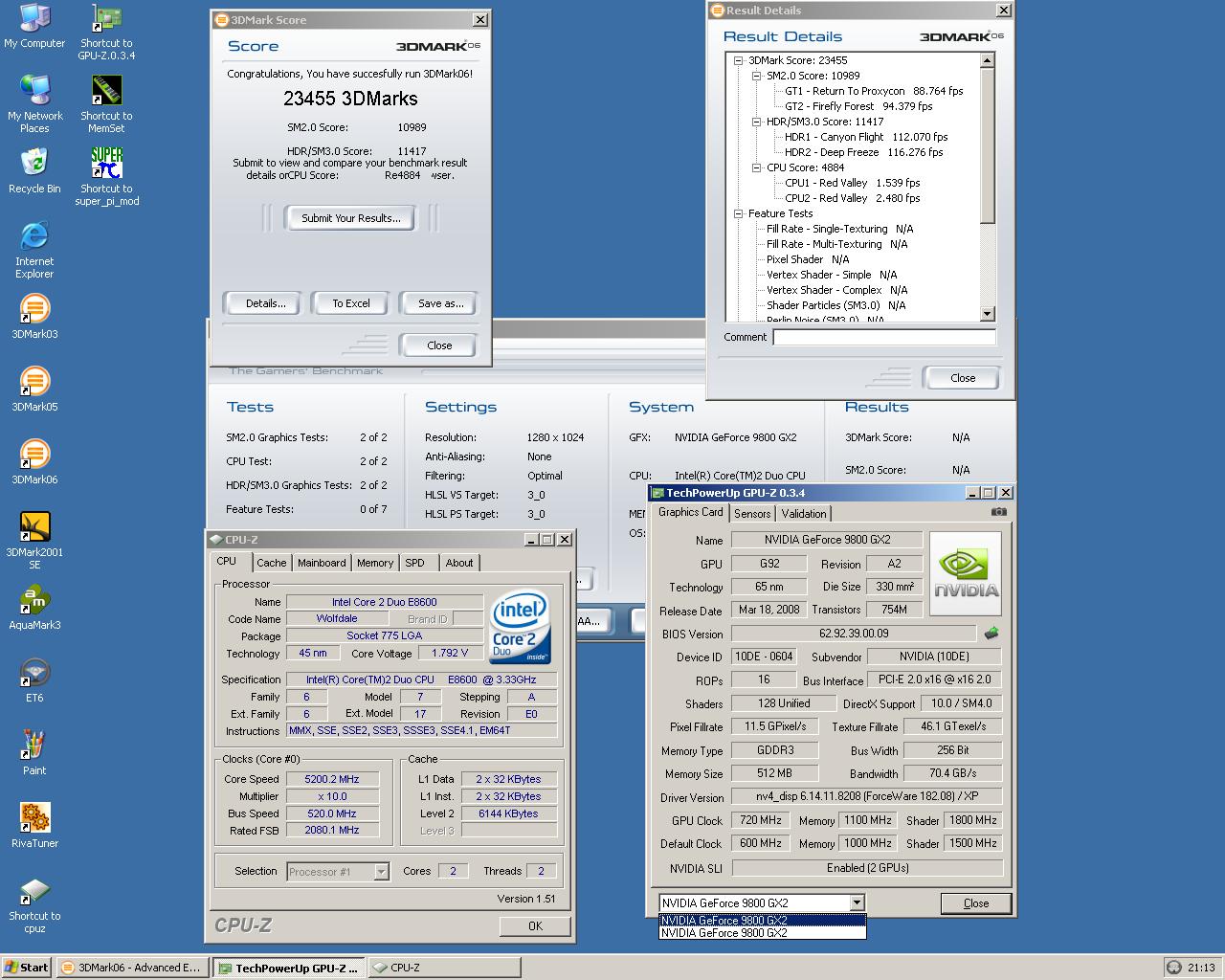Switch to the SPD tab in CPU-Z

pos(414,563)
